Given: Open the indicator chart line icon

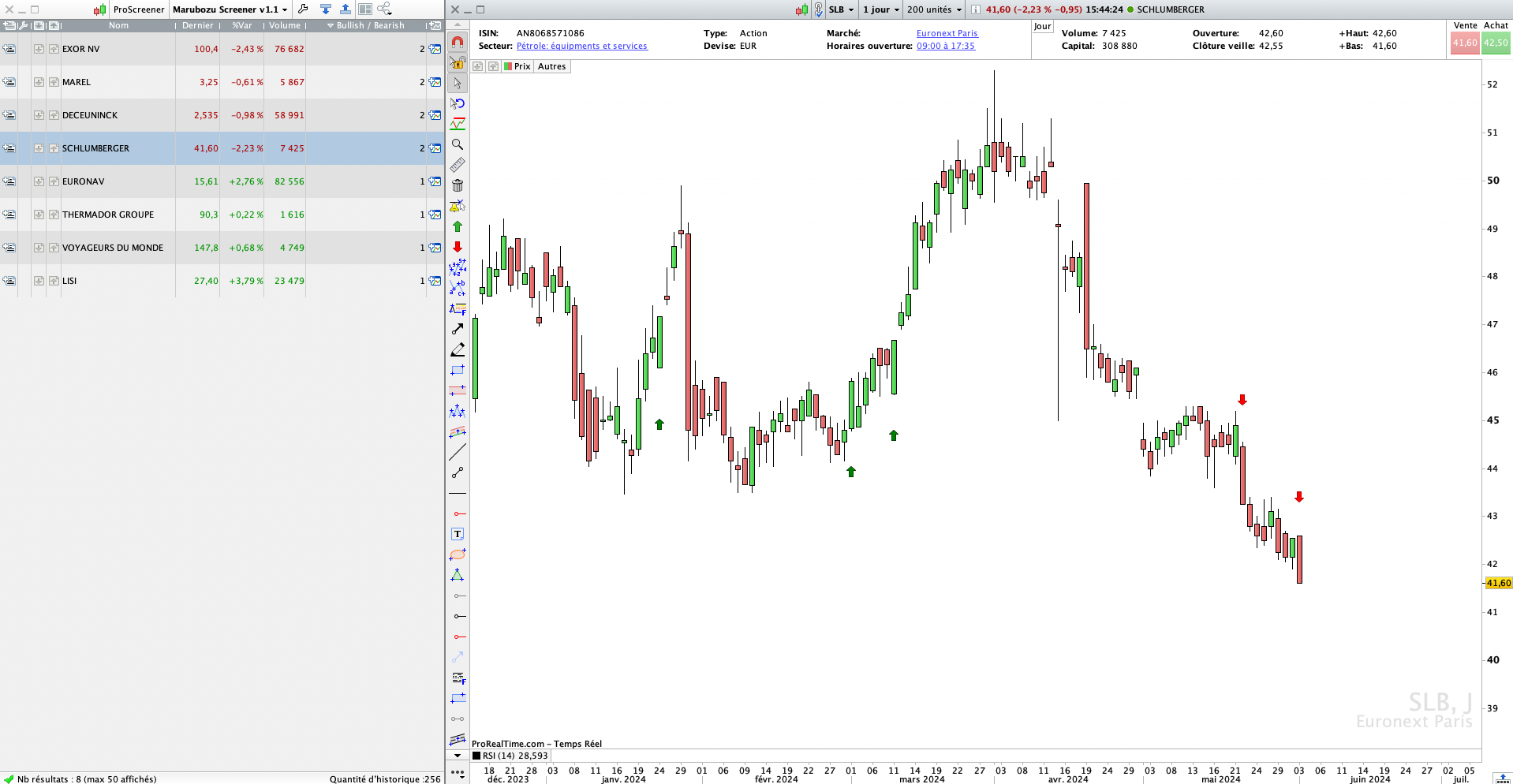Looking at the screenshot, I should pyautogui.click(x=458, y=124).
